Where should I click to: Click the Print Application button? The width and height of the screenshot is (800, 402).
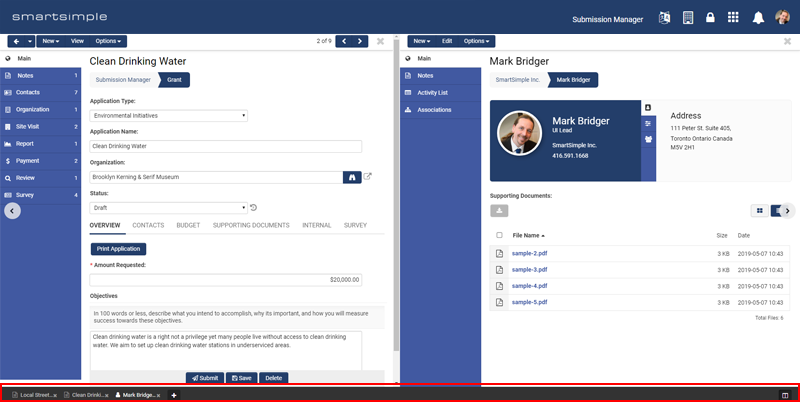point(118,249)
